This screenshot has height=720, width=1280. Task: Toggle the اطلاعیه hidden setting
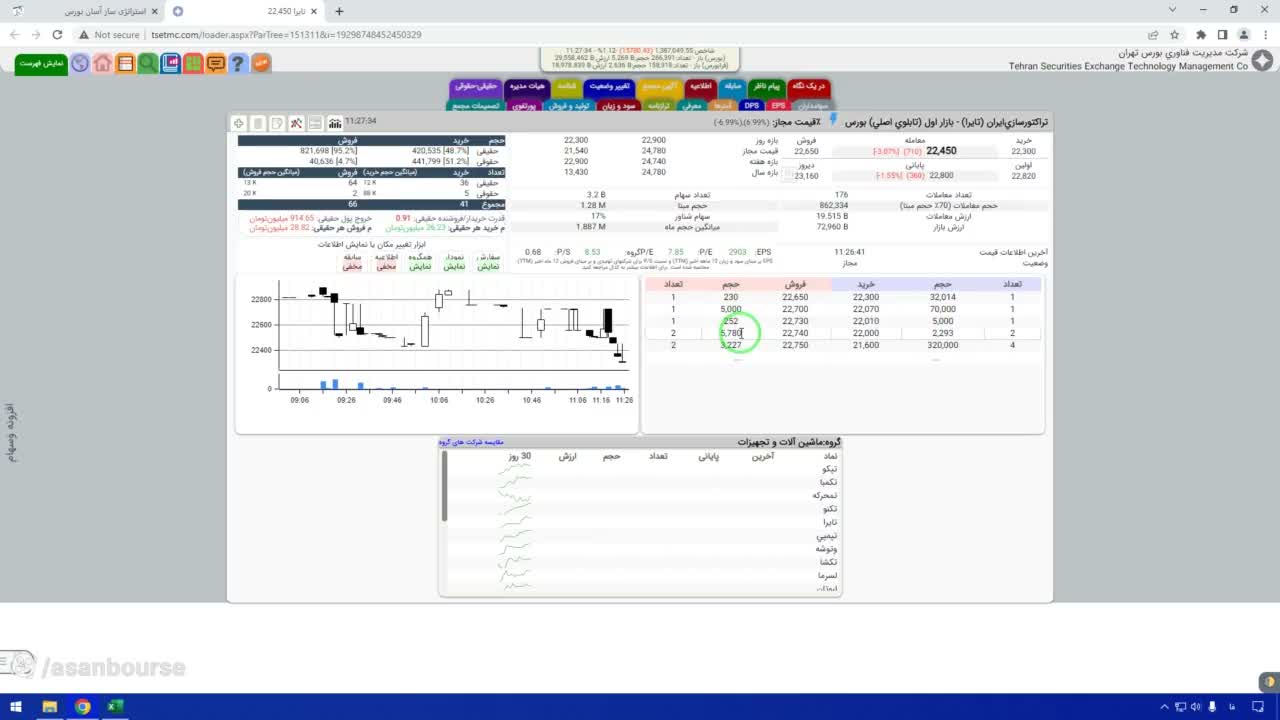coord(386,261)
